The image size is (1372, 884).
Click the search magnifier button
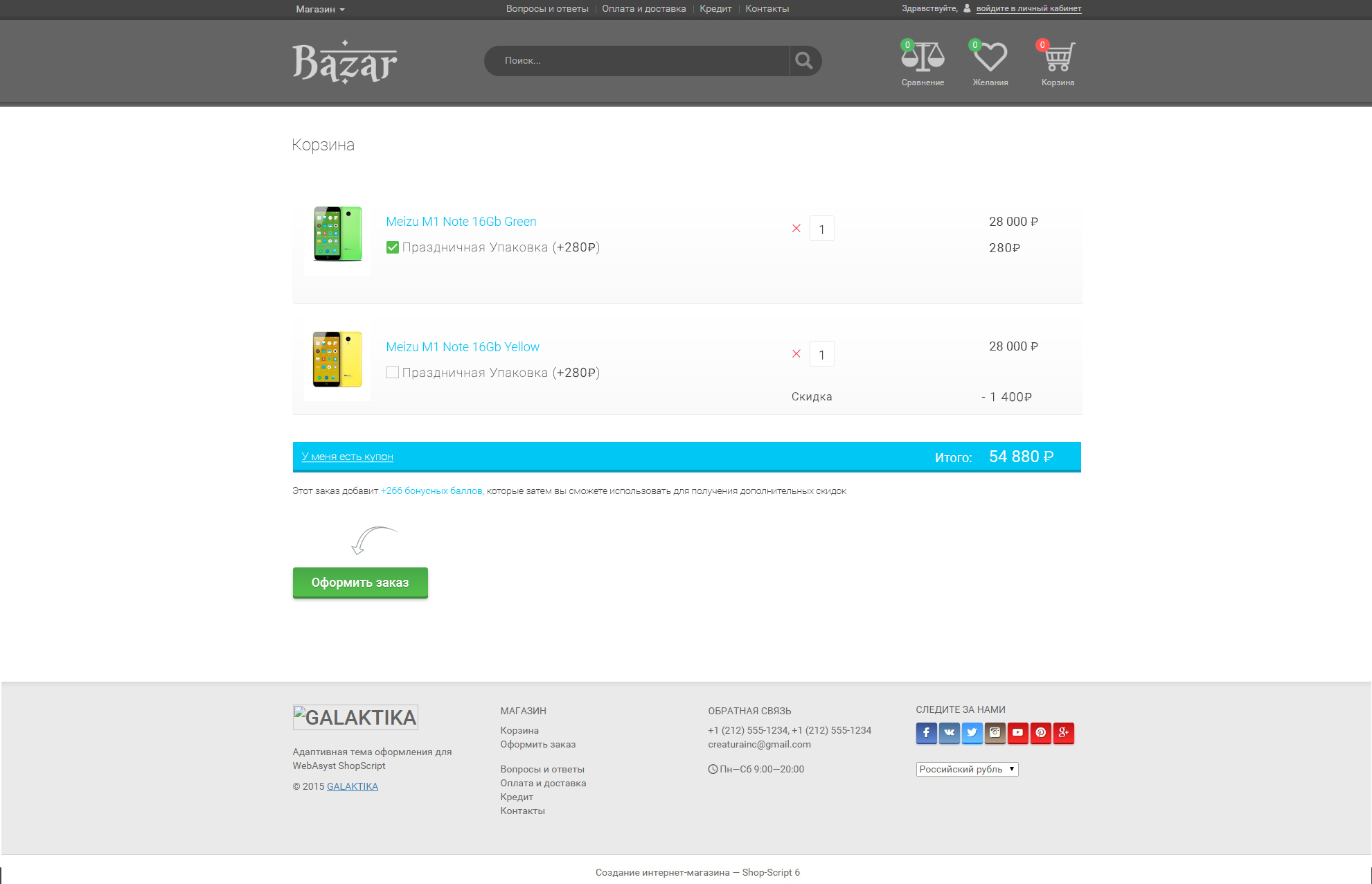[x=804, y=61]
